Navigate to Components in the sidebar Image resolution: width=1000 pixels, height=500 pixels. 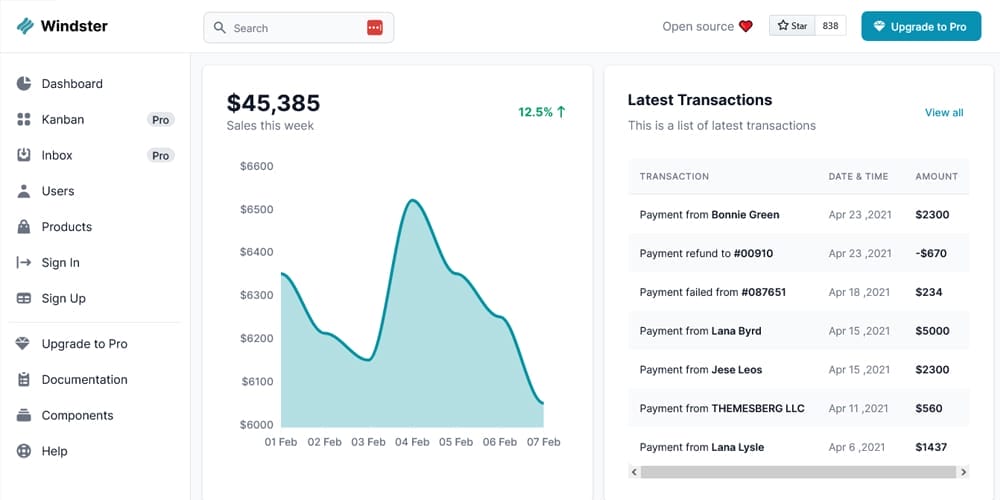77,416
